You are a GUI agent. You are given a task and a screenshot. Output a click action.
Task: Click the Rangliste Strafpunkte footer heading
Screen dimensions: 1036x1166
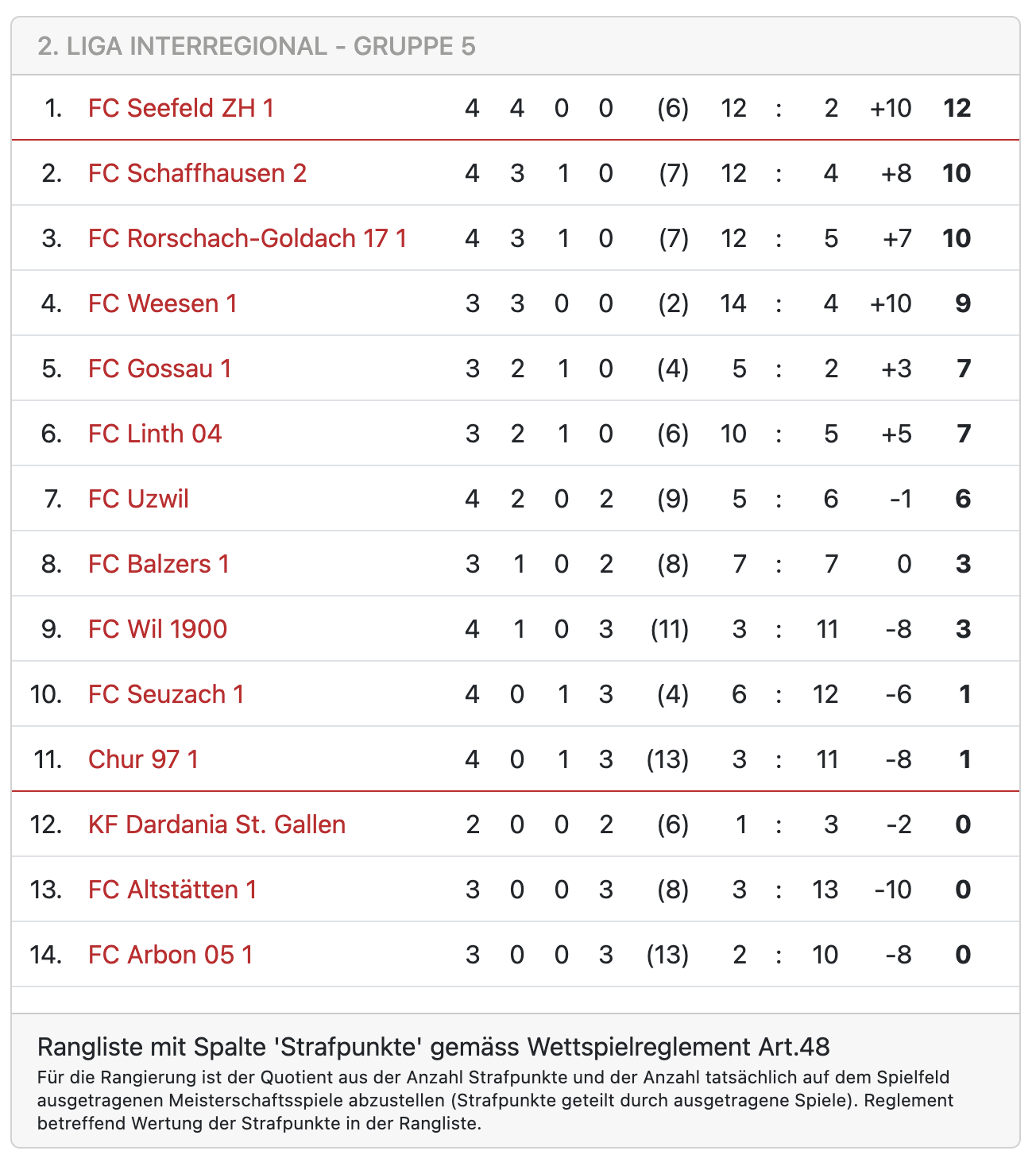click(433, 1047)
